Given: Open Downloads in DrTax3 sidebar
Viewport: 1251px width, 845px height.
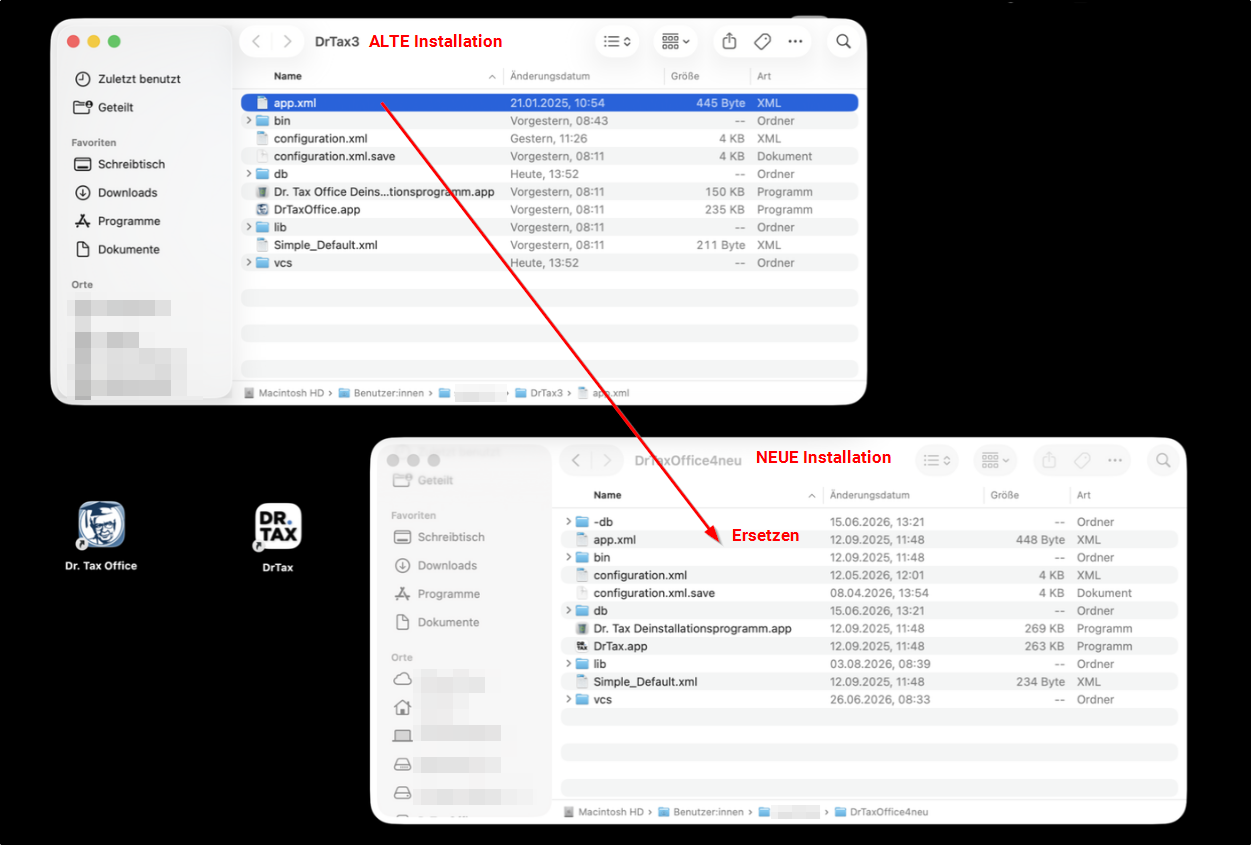Looking at the screenshot, I should [x=116, y=192].
